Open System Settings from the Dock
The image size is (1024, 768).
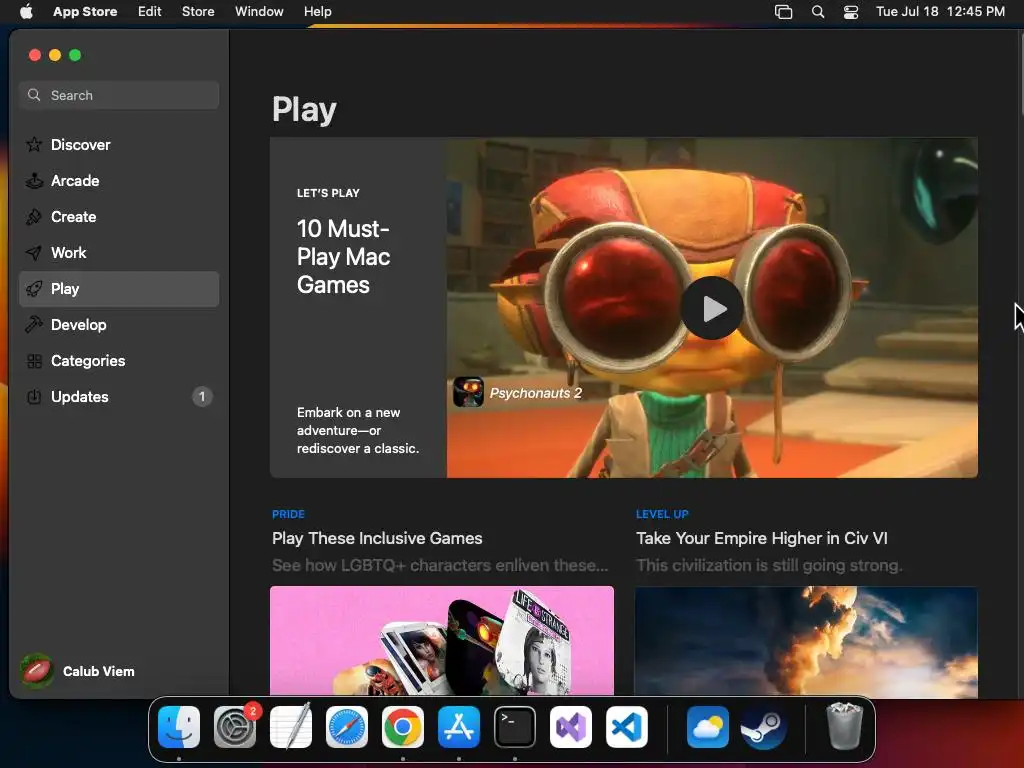tap(235, 727)
